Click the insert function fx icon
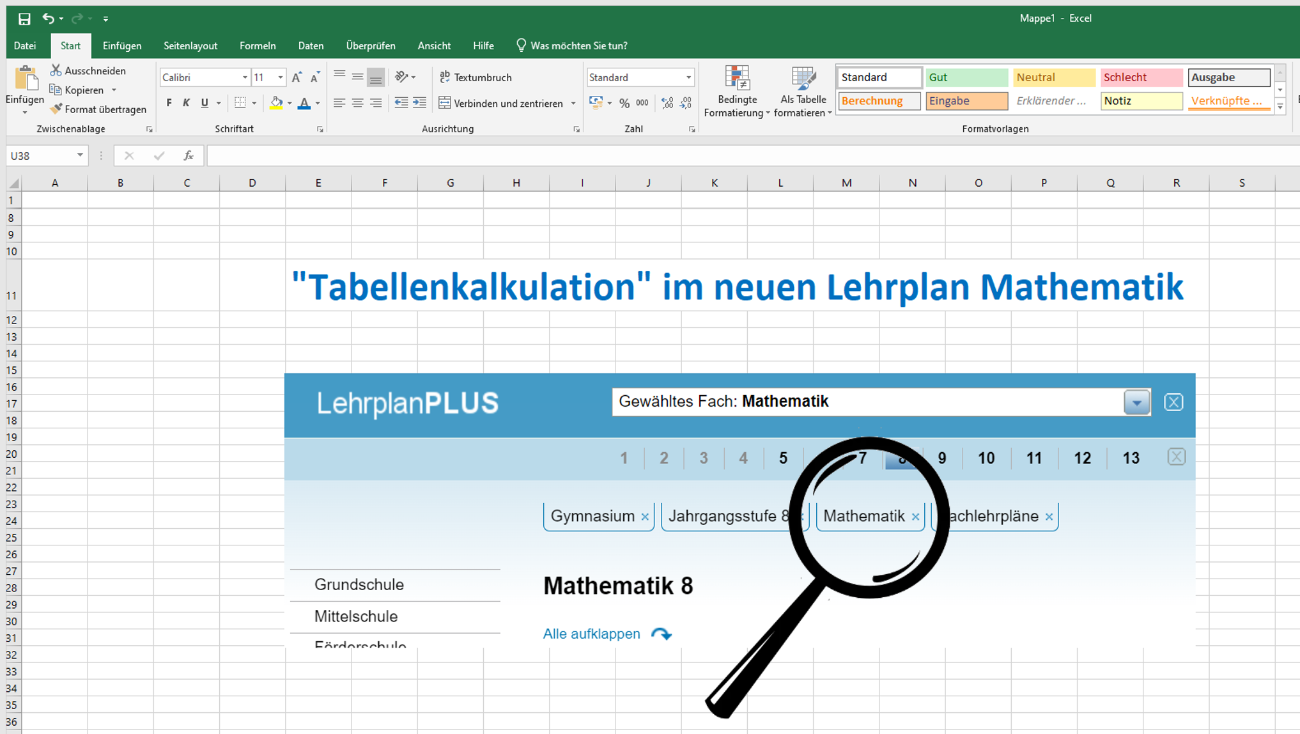Screen dimensions: 1300x734 188,156
